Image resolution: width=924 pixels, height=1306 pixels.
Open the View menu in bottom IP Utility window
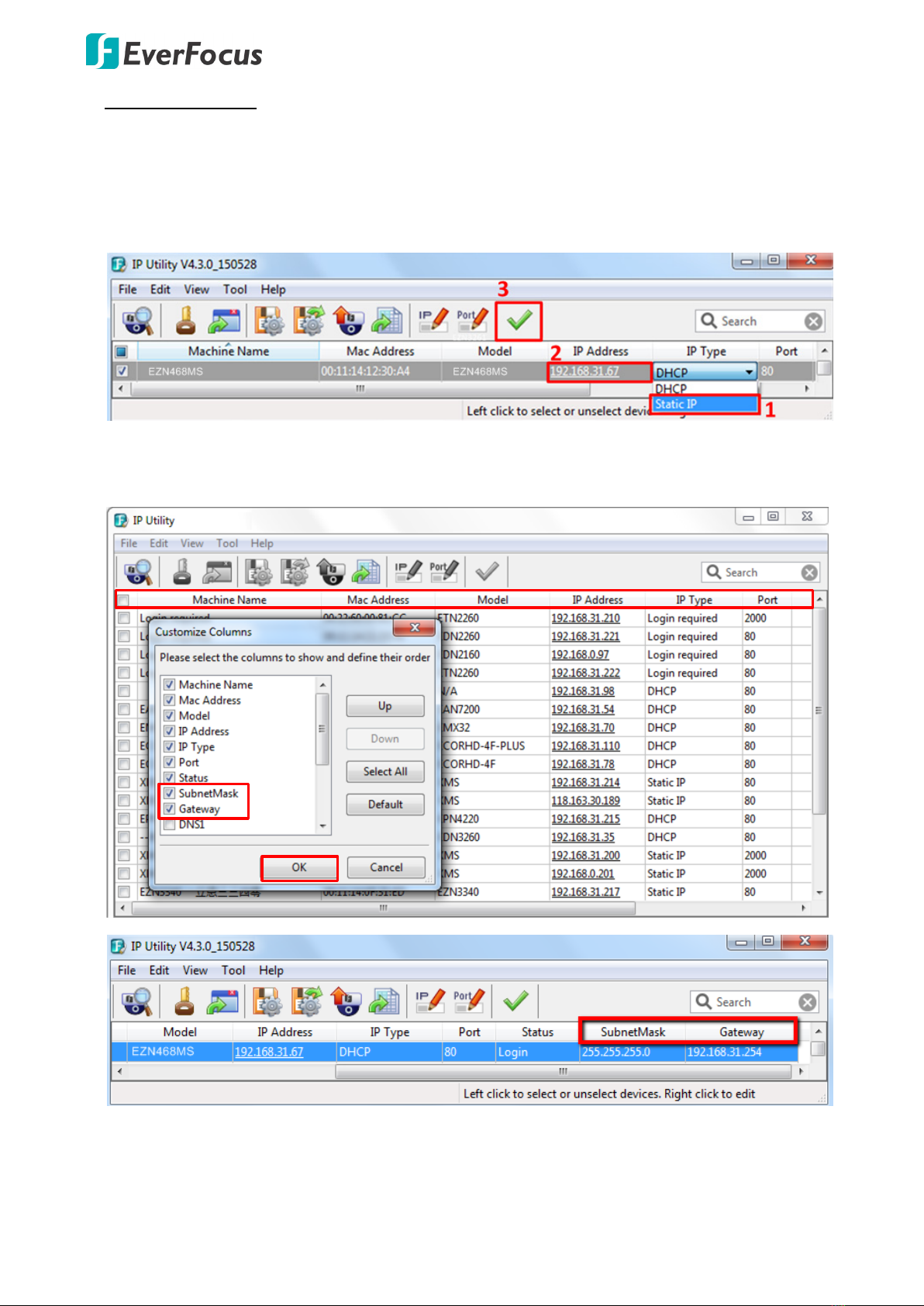point(195,970)
